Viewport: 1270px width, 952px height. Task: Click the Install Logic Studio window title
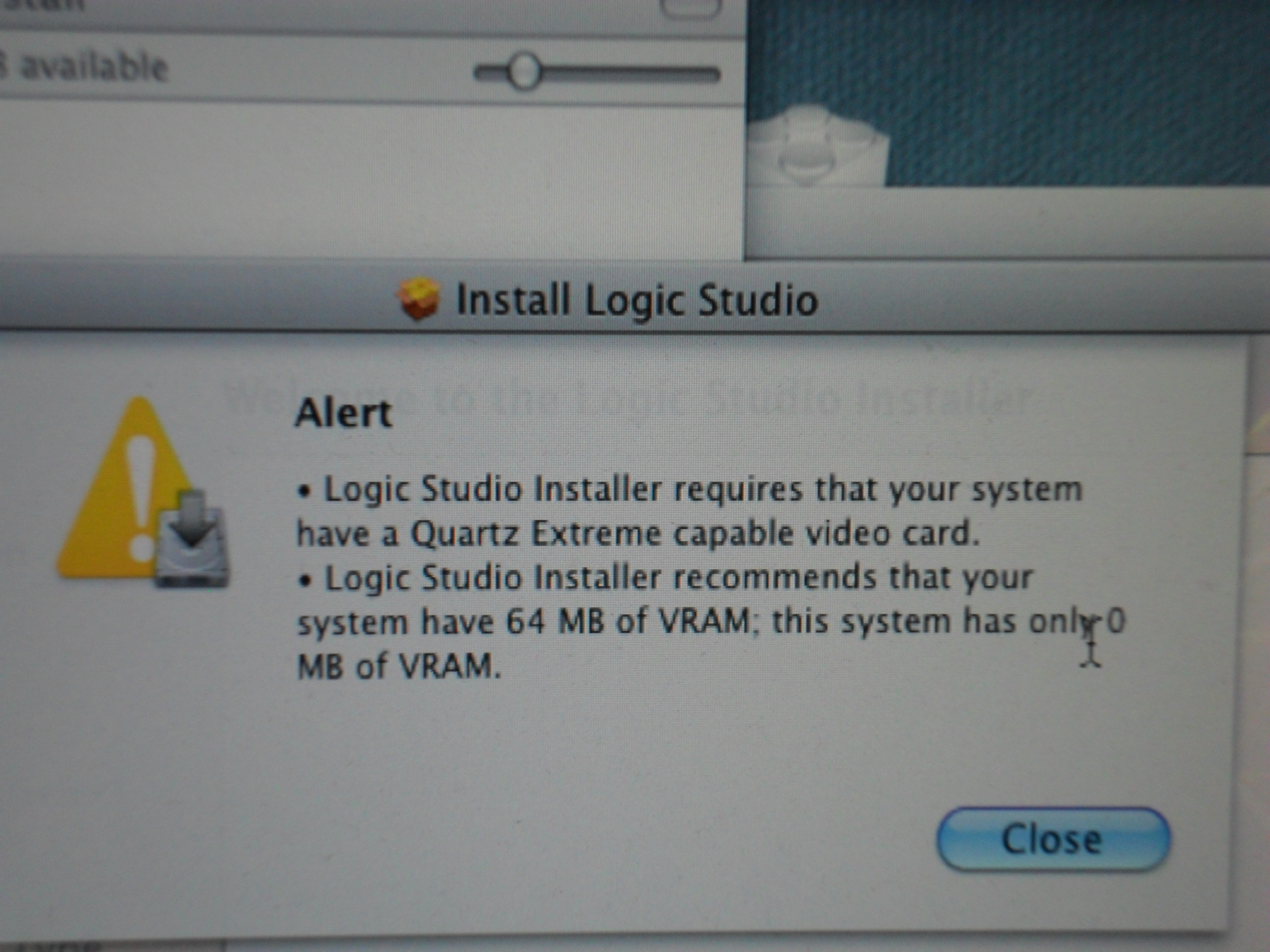637,300
